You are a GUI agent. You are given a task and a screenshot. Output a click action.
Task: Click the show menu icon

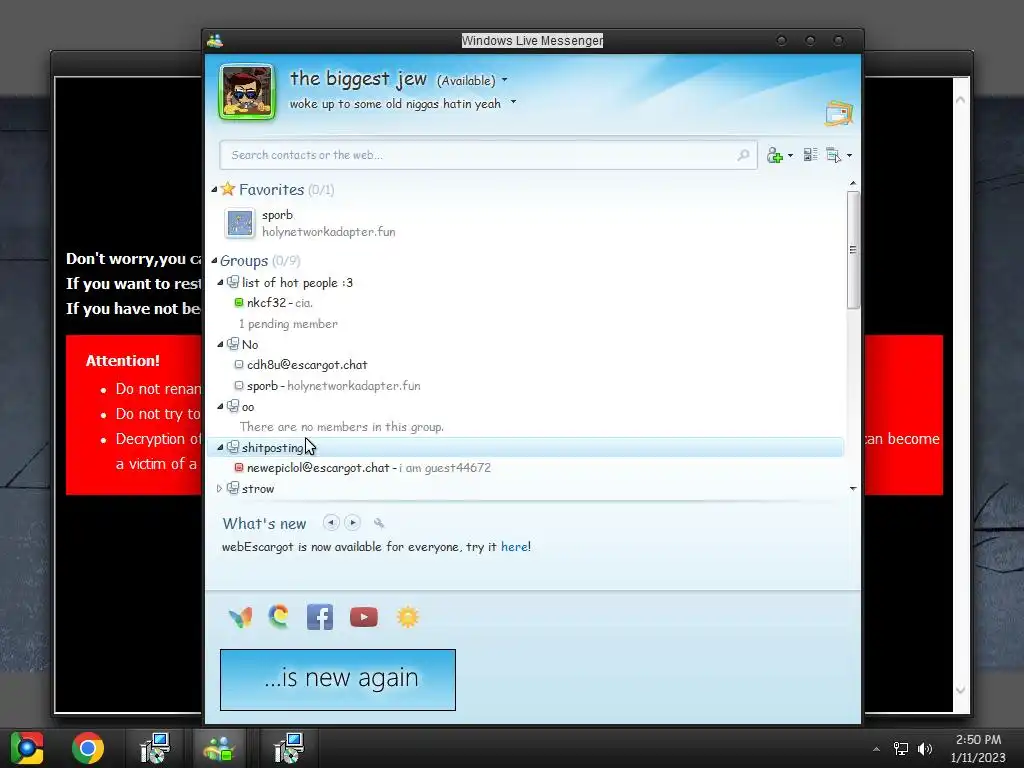[833, 155]
